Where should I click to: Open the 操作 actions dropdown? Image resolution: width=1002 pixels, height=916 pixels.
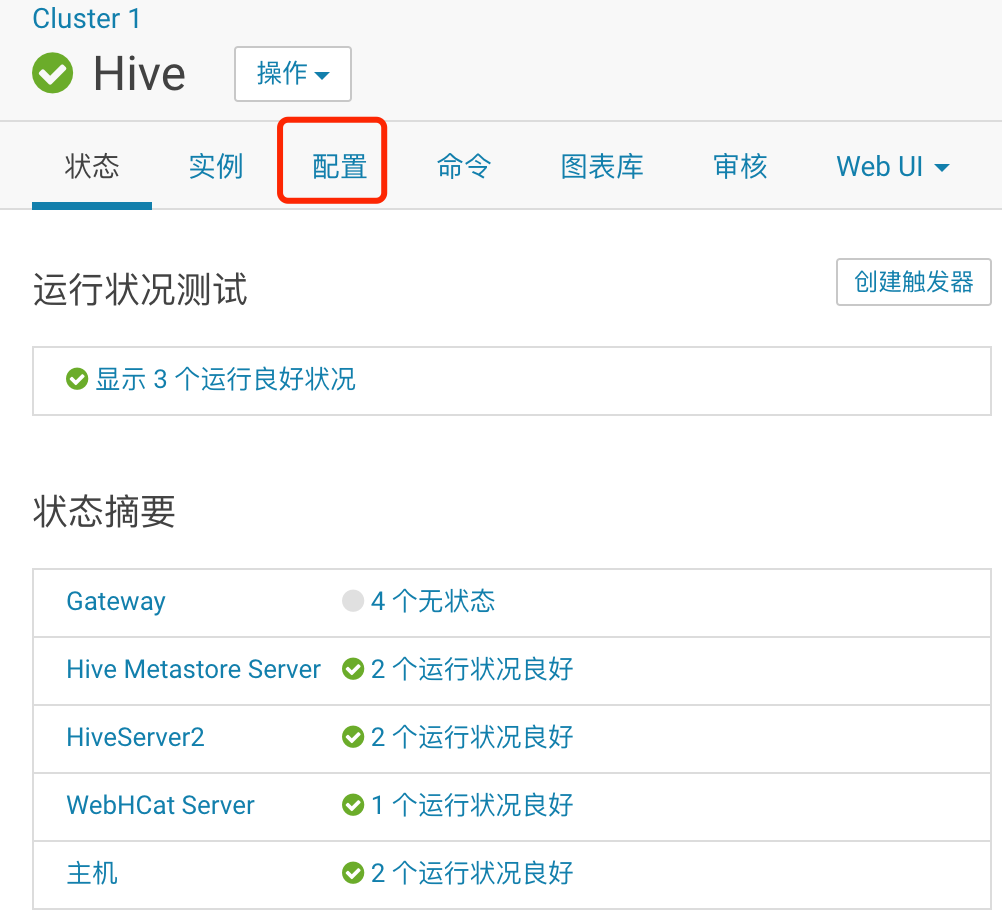[x=293, y=74]
